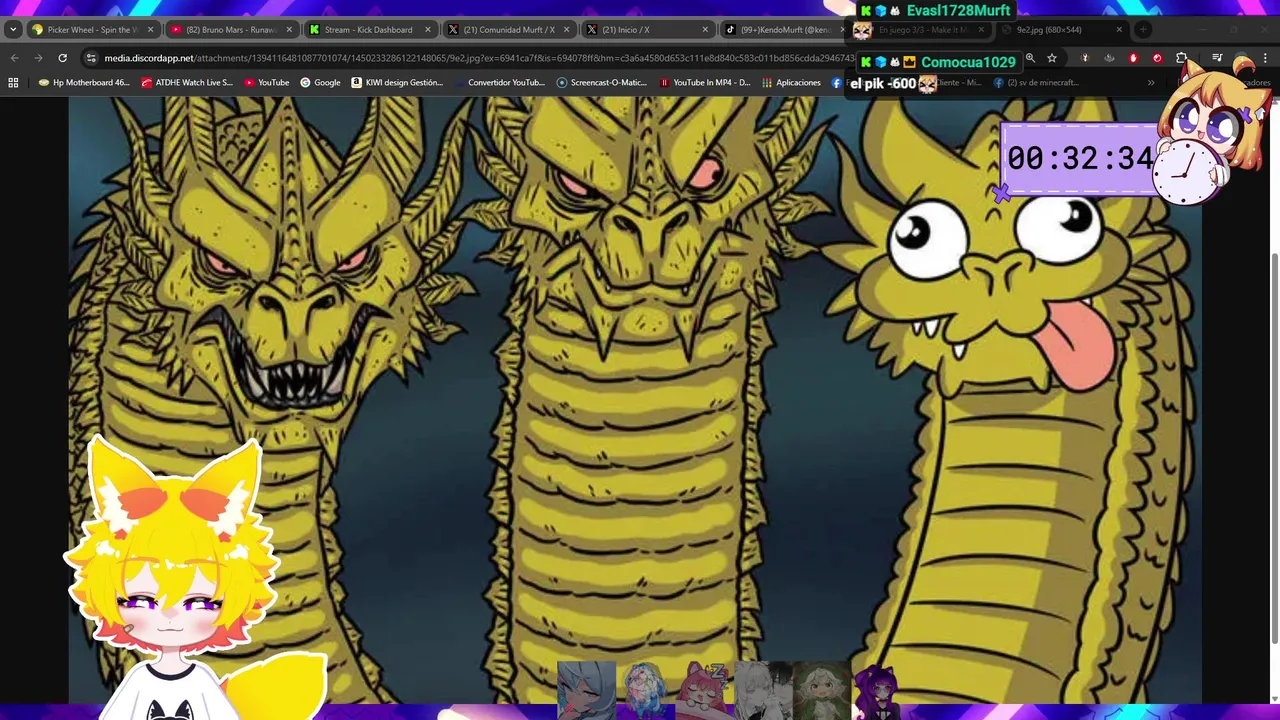Click the 00:32:34 stream timer overlay
This screenshot has height=720, width=1280.
point(1080,158)
